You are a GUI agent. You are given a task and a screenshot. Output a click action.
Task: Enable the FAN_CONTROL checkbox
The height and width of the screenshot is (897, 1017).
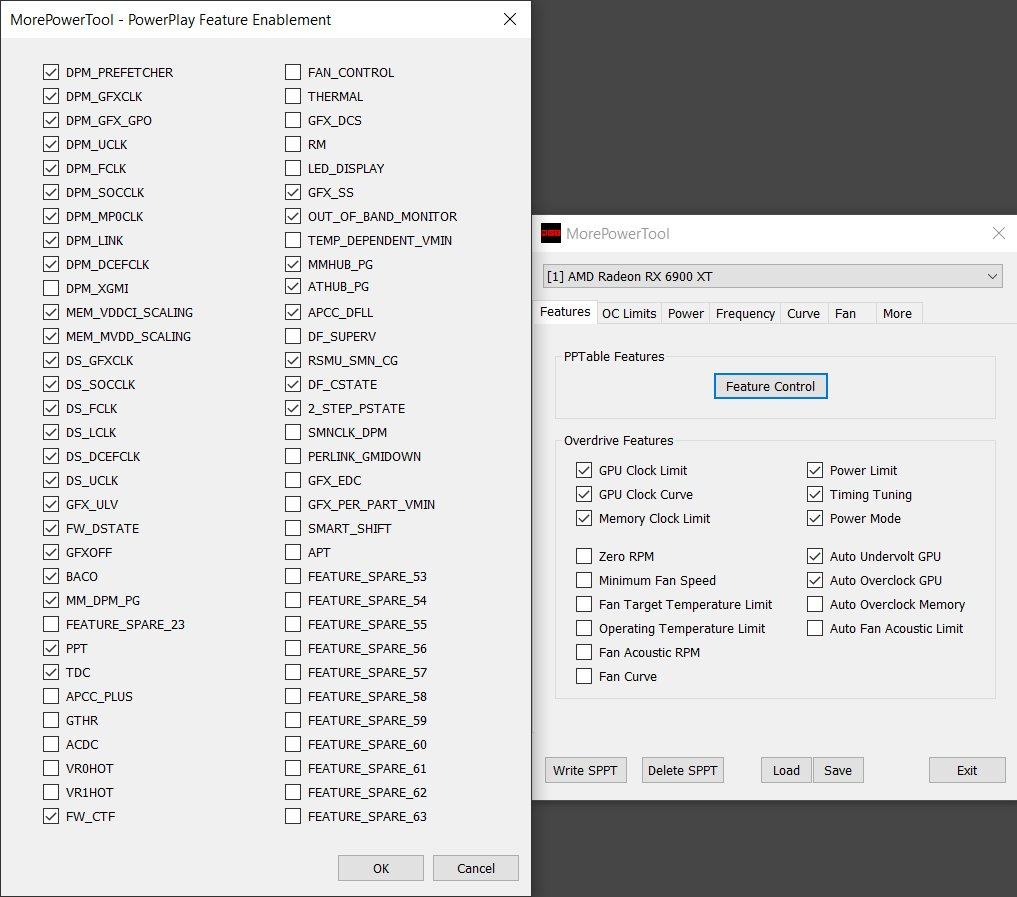(x=293, y=72)
